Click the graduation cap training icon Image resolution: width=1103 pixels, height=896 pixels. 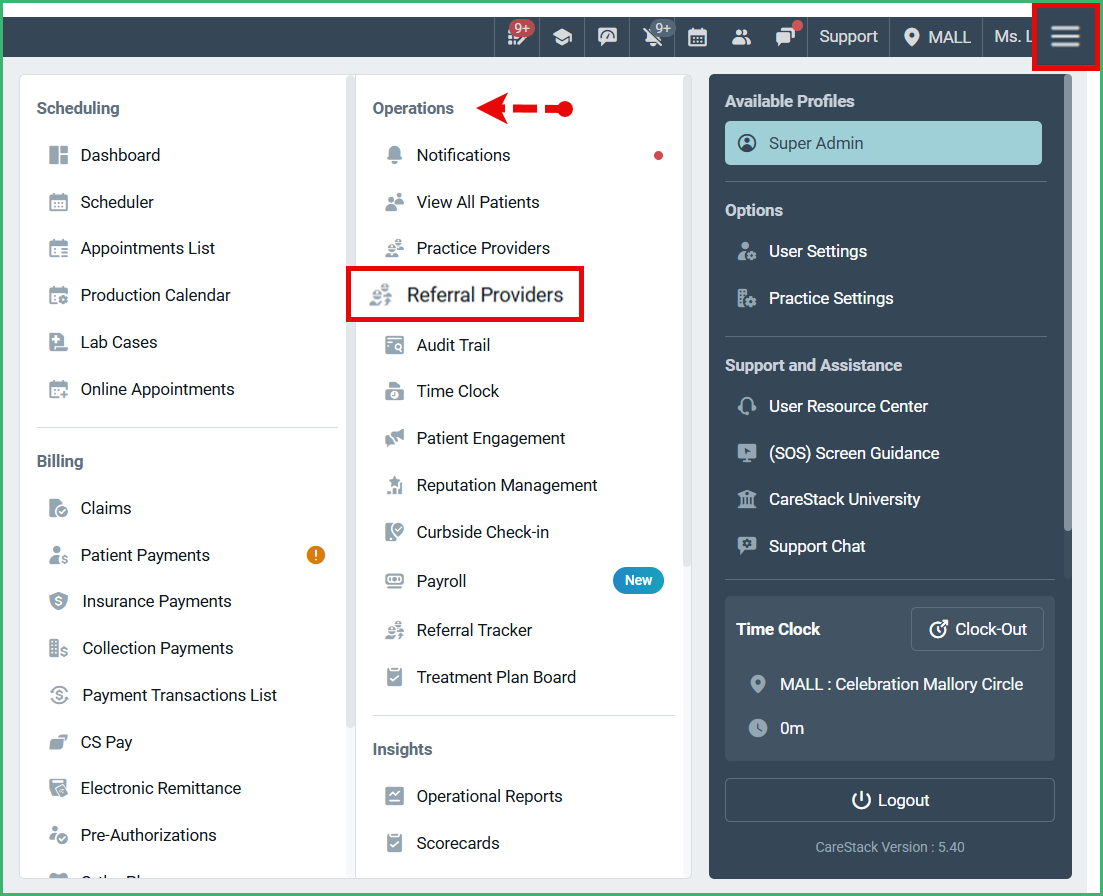coord(563,37)
